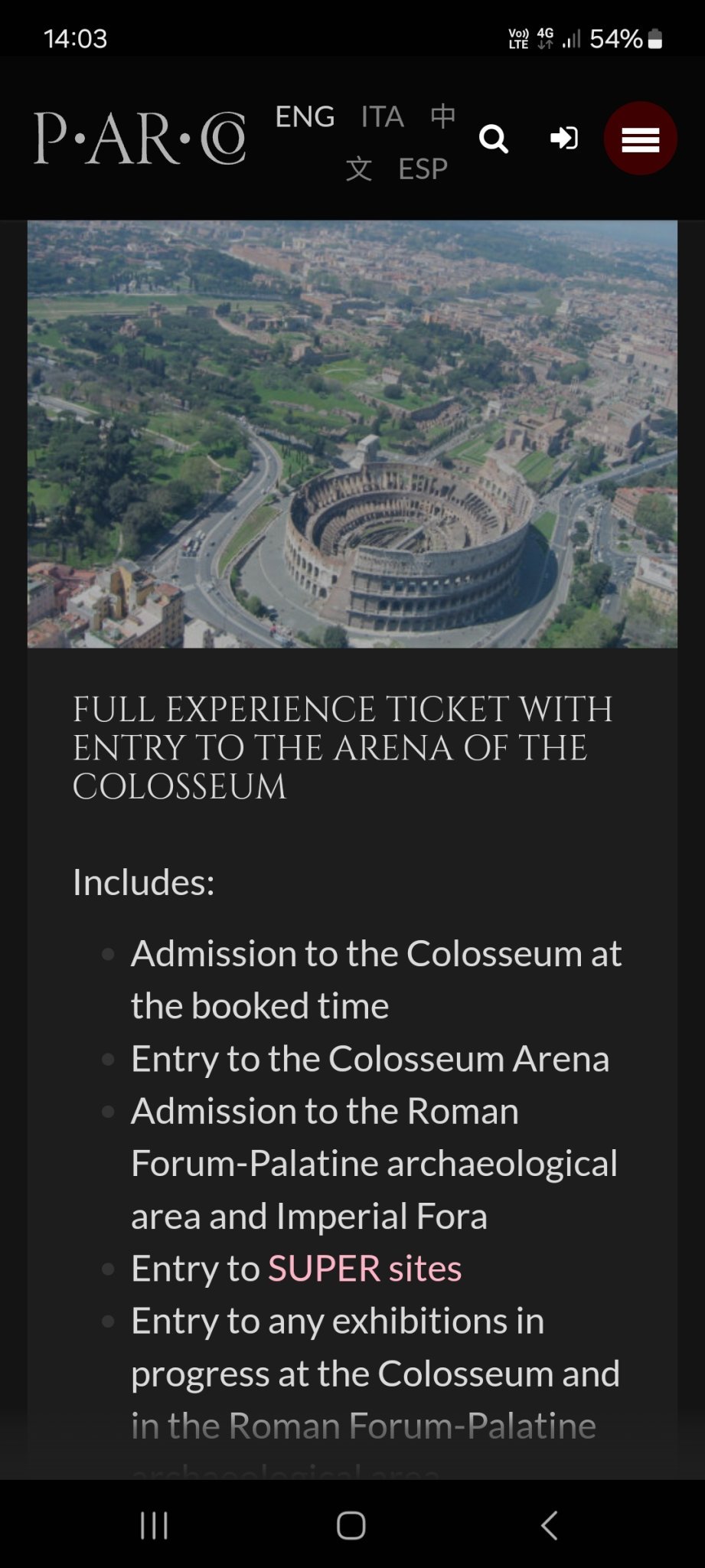Tap the 14:03 clock in status bar
The width and height of the screenshot is (705, 1568).
[76, 38]
